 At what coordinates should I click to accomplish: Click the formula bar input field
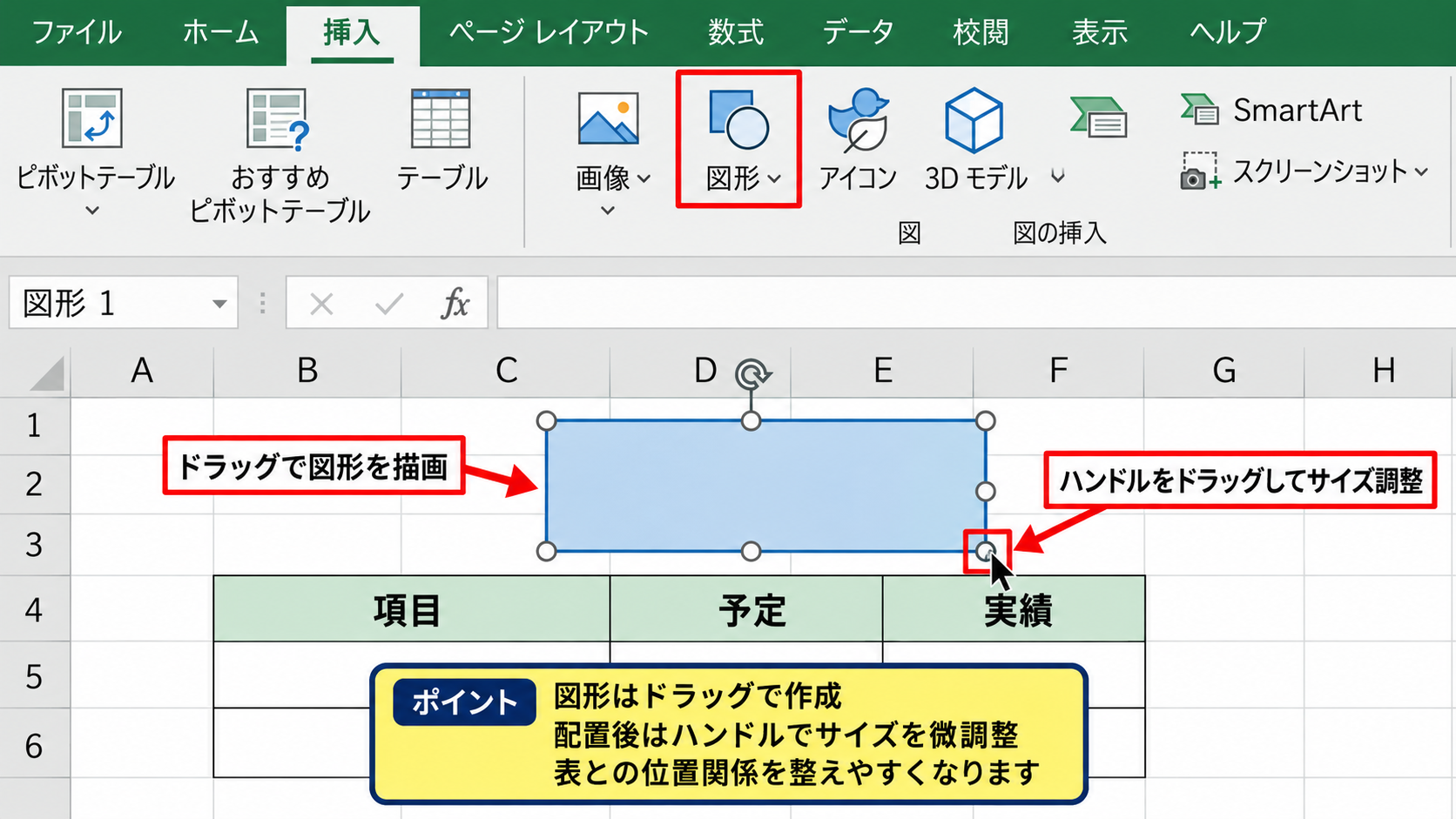(975, 303)
